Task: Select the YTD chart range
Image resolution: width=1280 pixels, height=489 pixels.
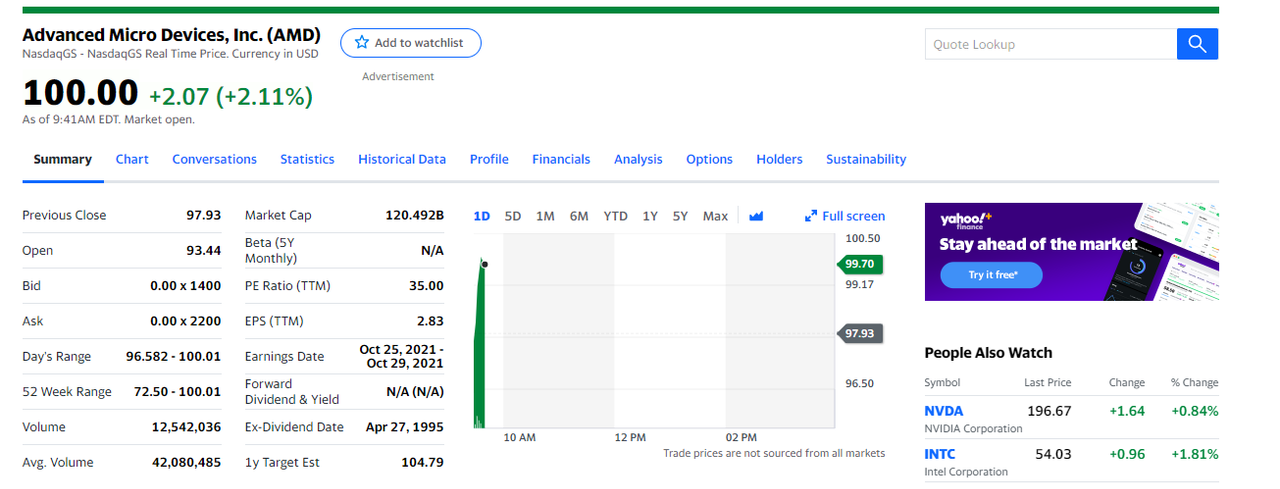Action: pos(616,216)
